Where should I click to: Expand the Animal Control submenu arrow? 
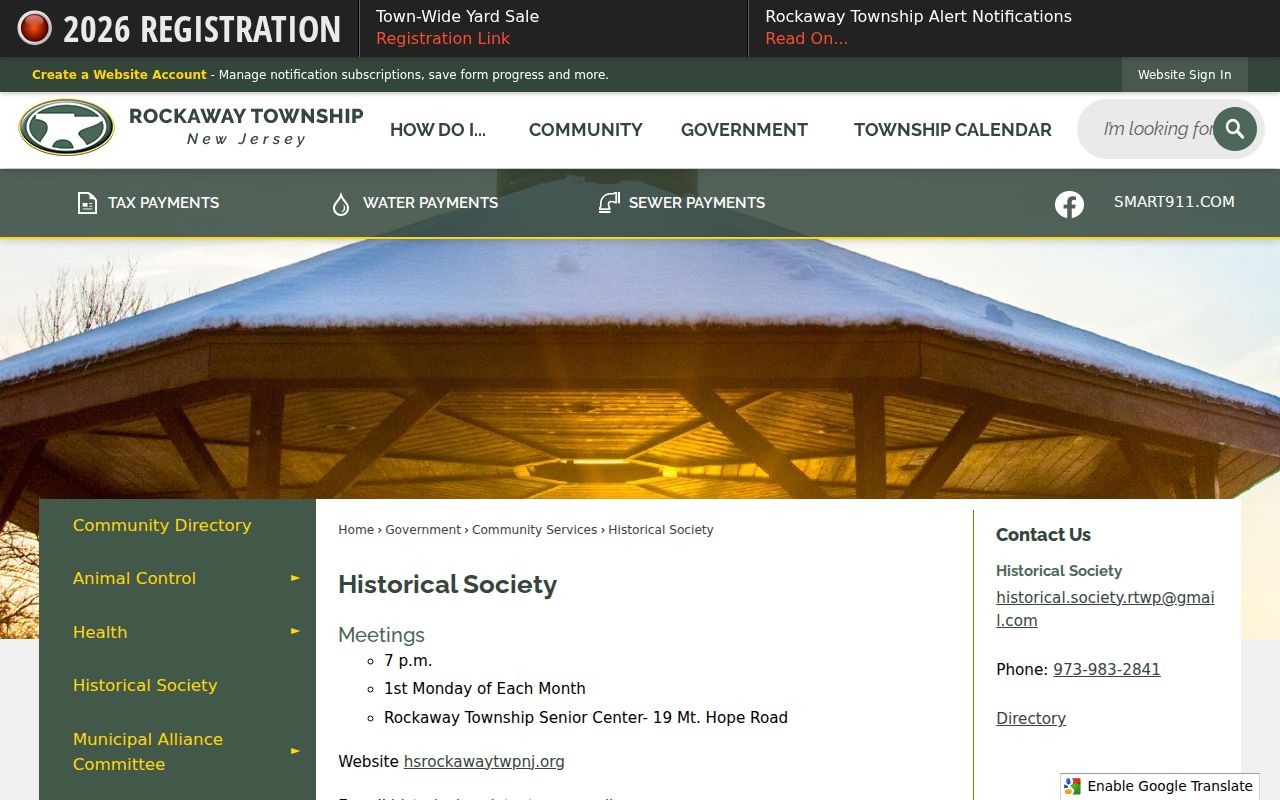click(x=295, y=578)
